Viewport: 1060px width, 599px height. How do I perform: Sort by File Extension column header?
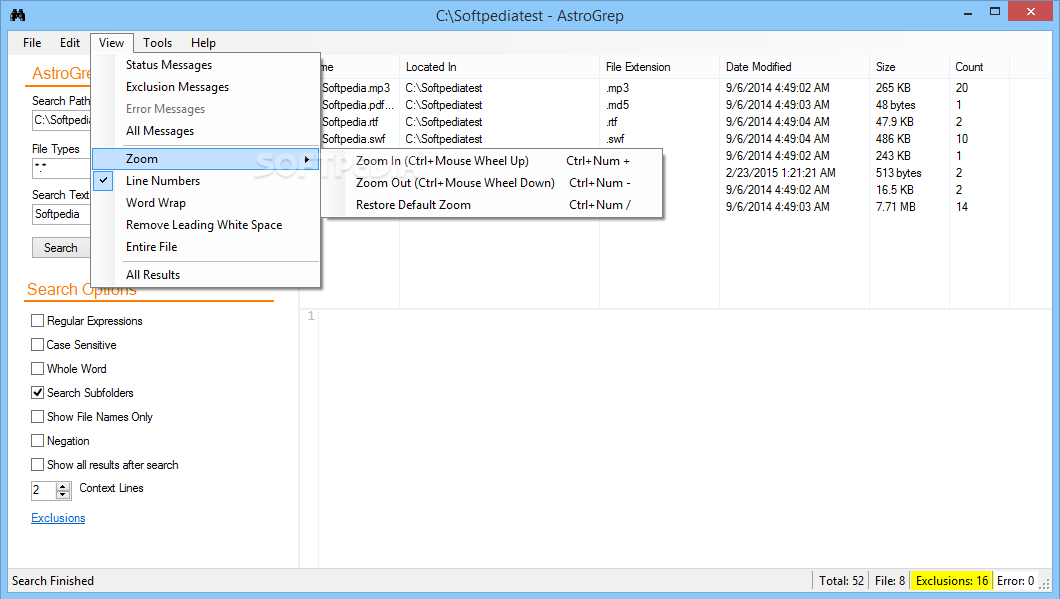click(659, 67)
